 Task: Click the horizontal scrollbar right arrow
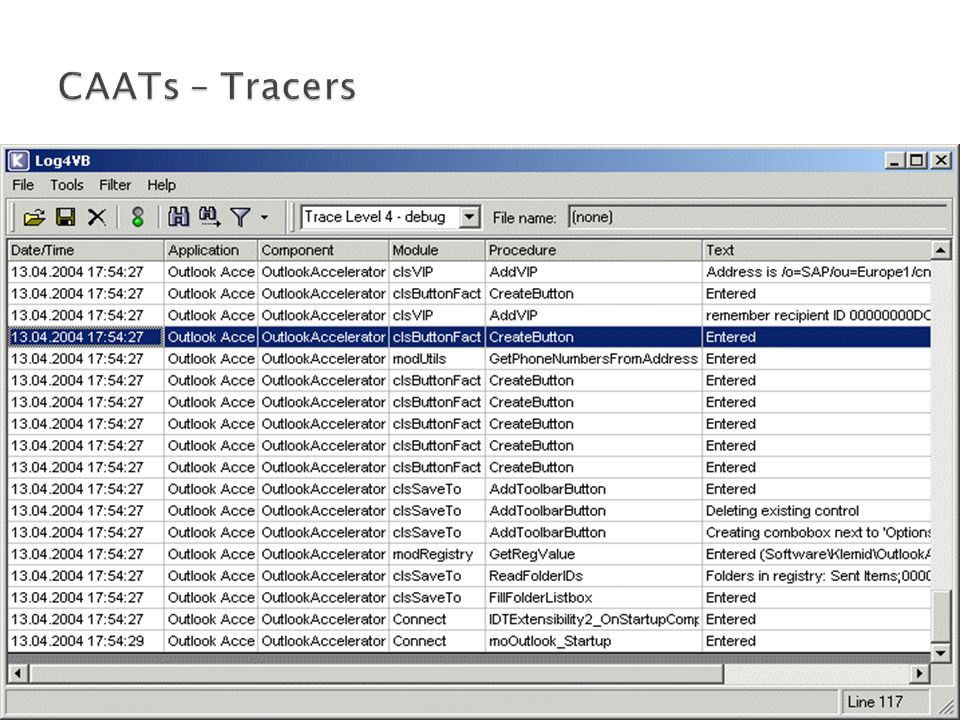pos(919,673)
